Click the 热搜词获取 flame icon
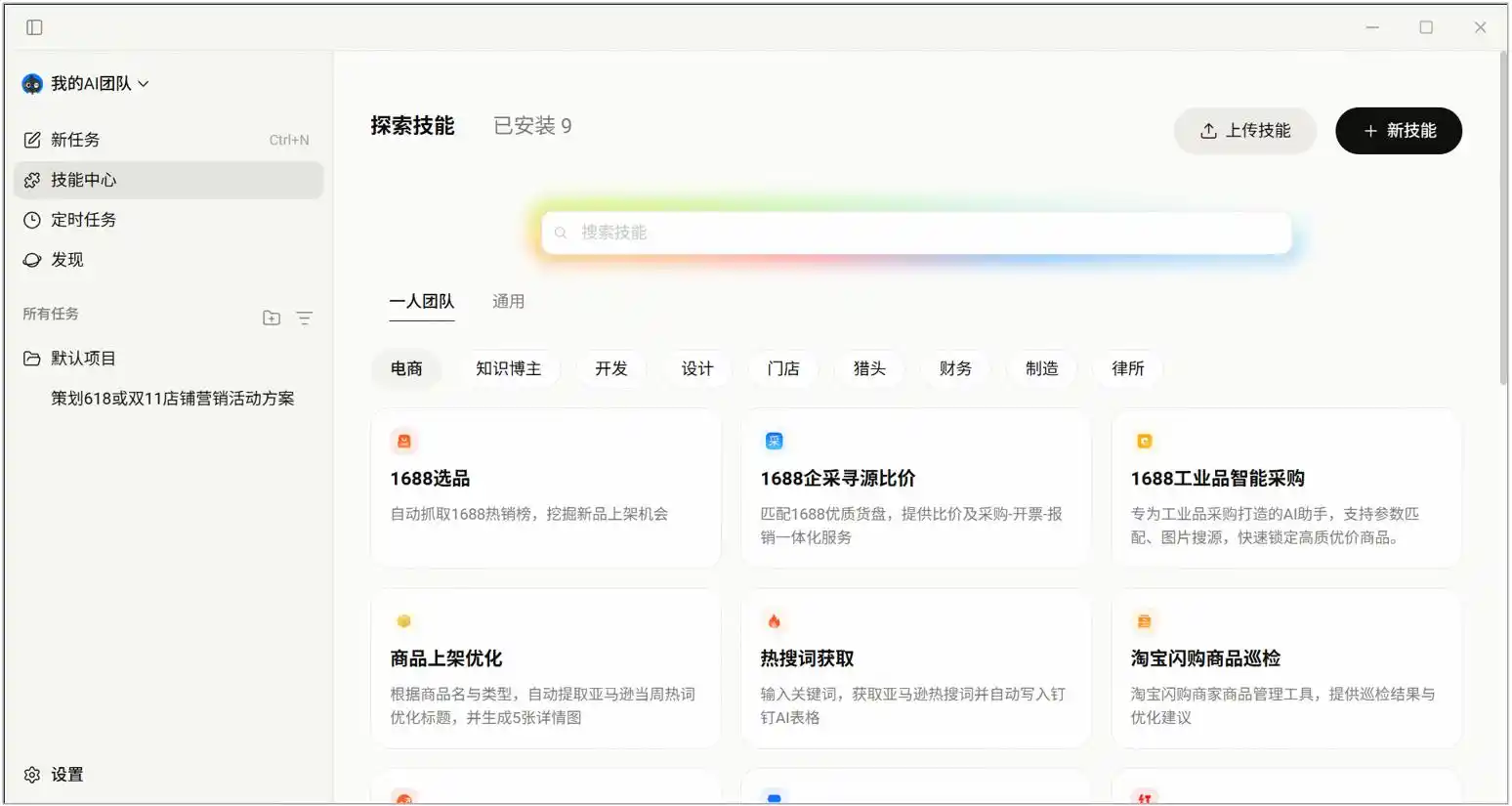This screenshot has width=1512, height=806. (x=774, y=621)
